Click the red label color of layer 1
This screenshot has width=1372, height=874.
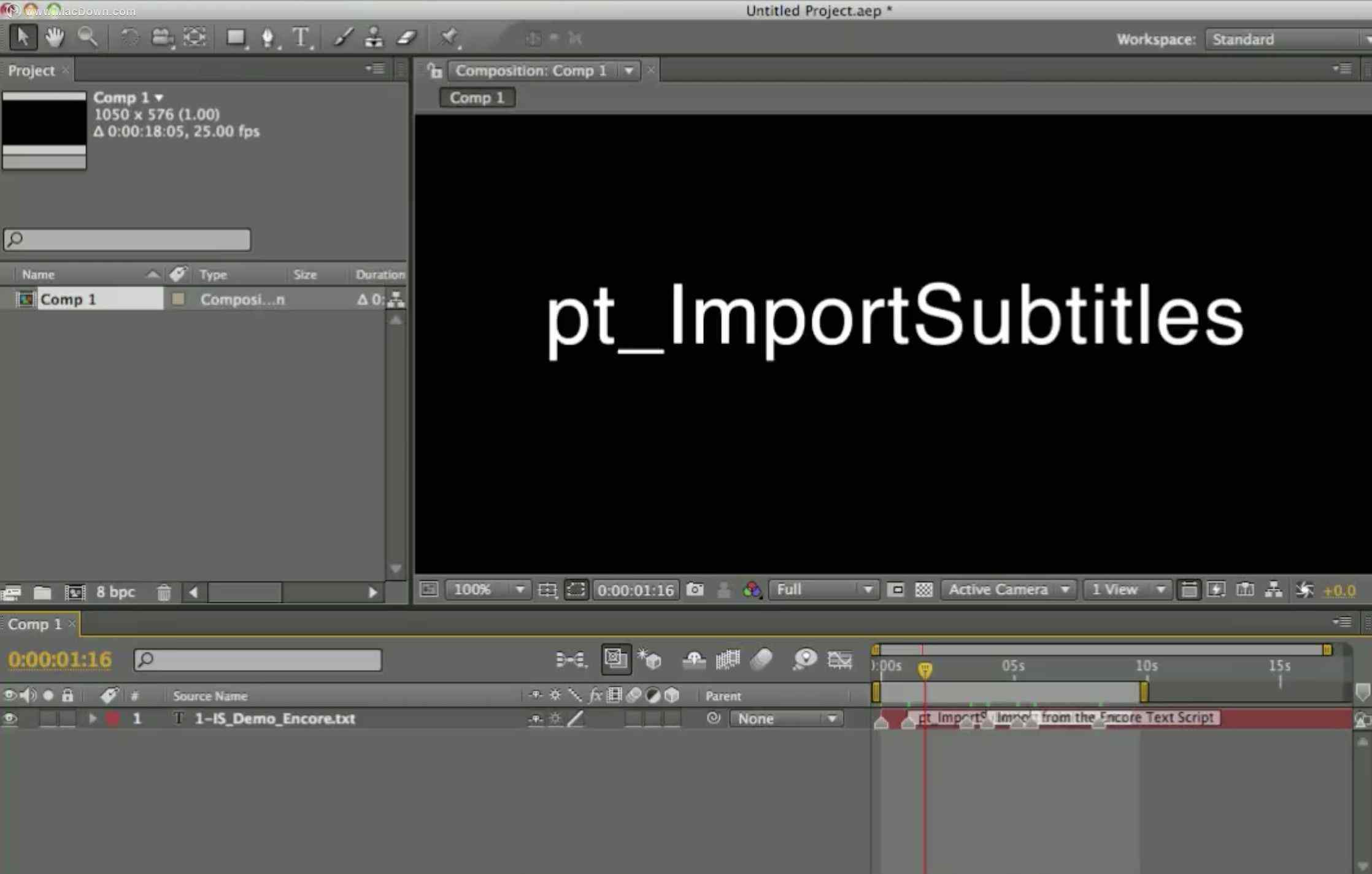113,718
